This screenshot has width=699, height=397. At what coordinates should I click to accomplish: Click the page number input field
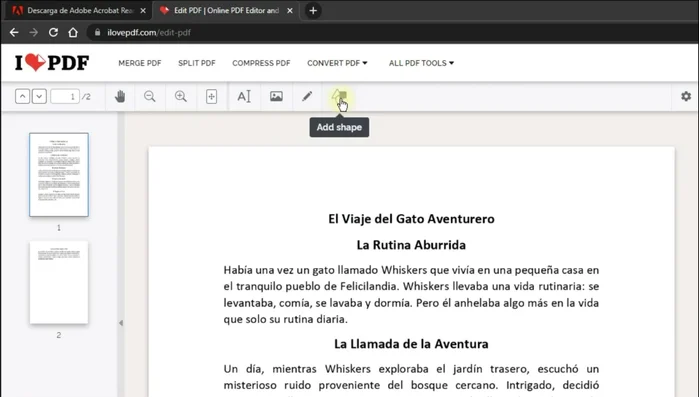pos(65,96)
